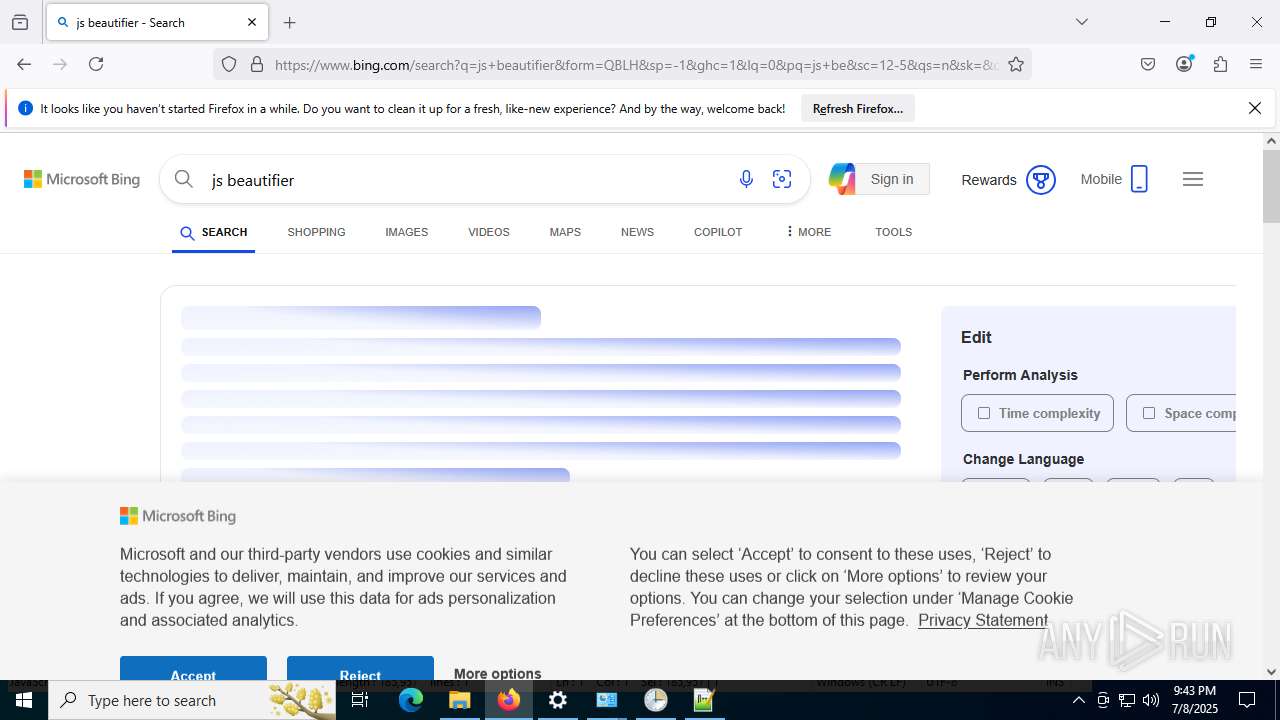1280x720 pixels.
Task: Show hidden system tray icons
Action: point(1078,700)
